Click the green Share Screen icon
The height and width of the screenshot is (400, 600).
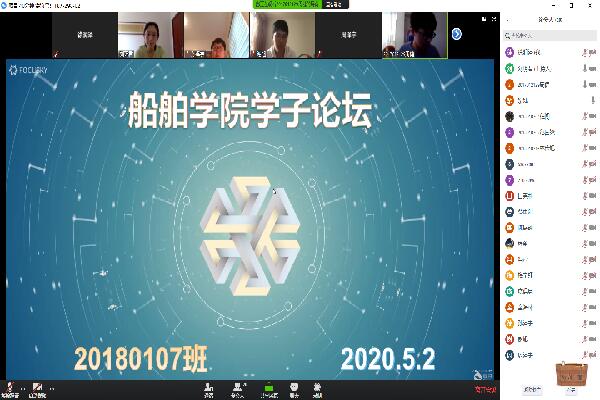(269, 389)
